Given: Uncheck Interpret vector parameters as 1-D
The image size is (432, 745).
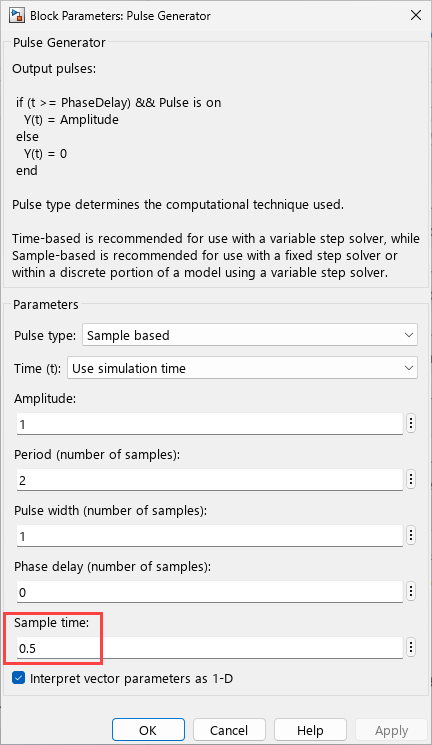Looking at the screenshot, I should 19,678.
